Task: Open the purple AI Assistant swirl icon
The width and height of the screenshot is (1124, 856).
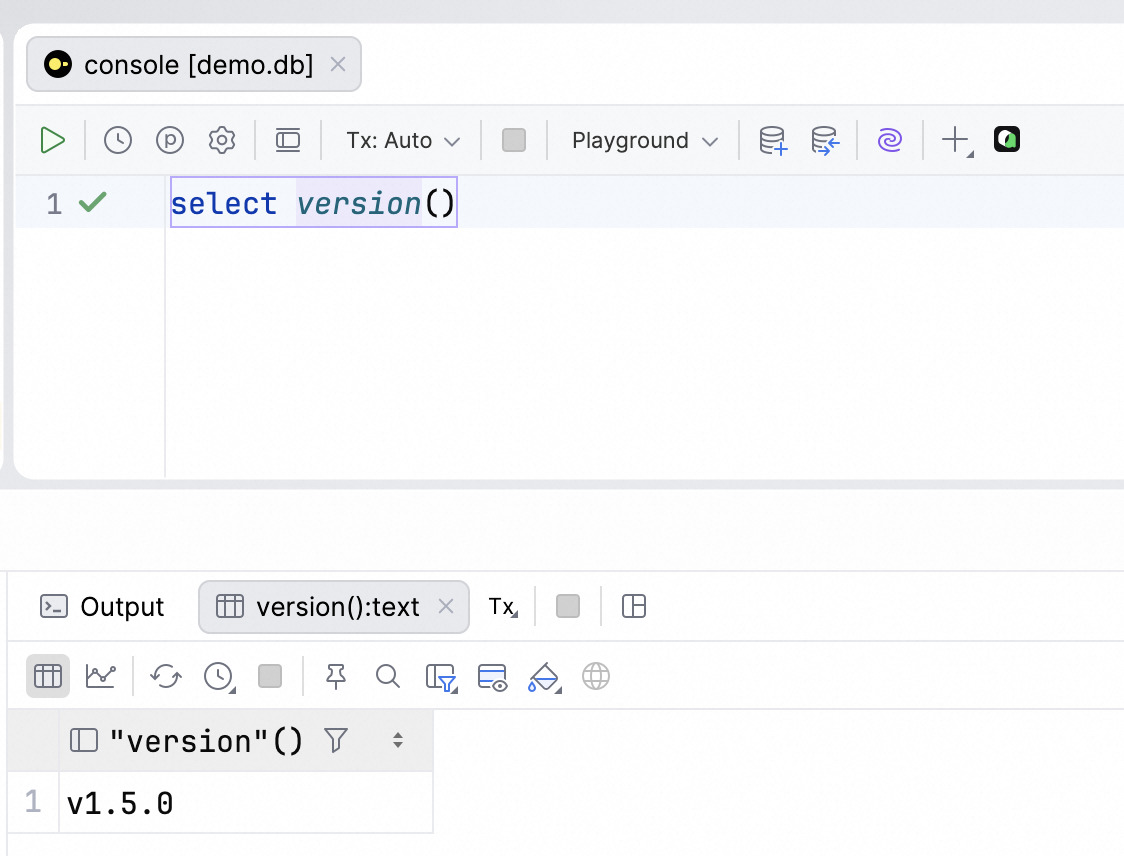Action: (x=890, y=140)
